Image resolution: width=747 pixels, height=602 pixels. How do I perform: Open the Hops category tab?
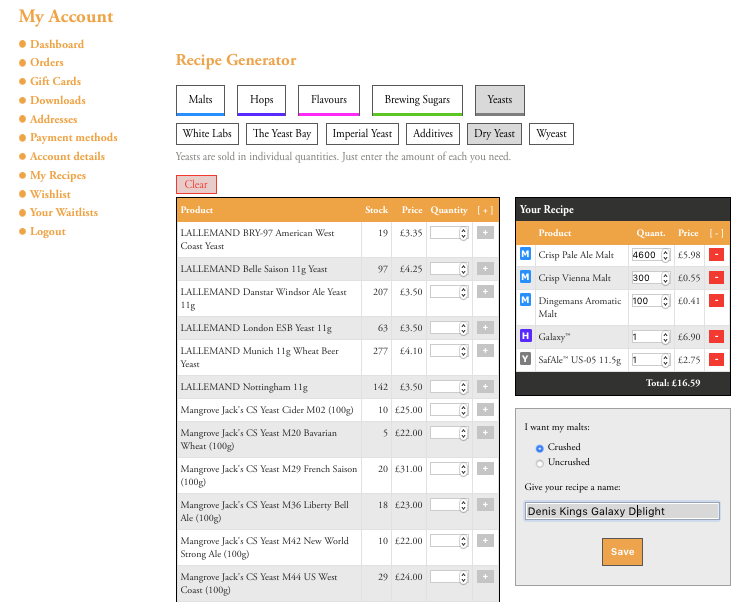tap(262, 100)
